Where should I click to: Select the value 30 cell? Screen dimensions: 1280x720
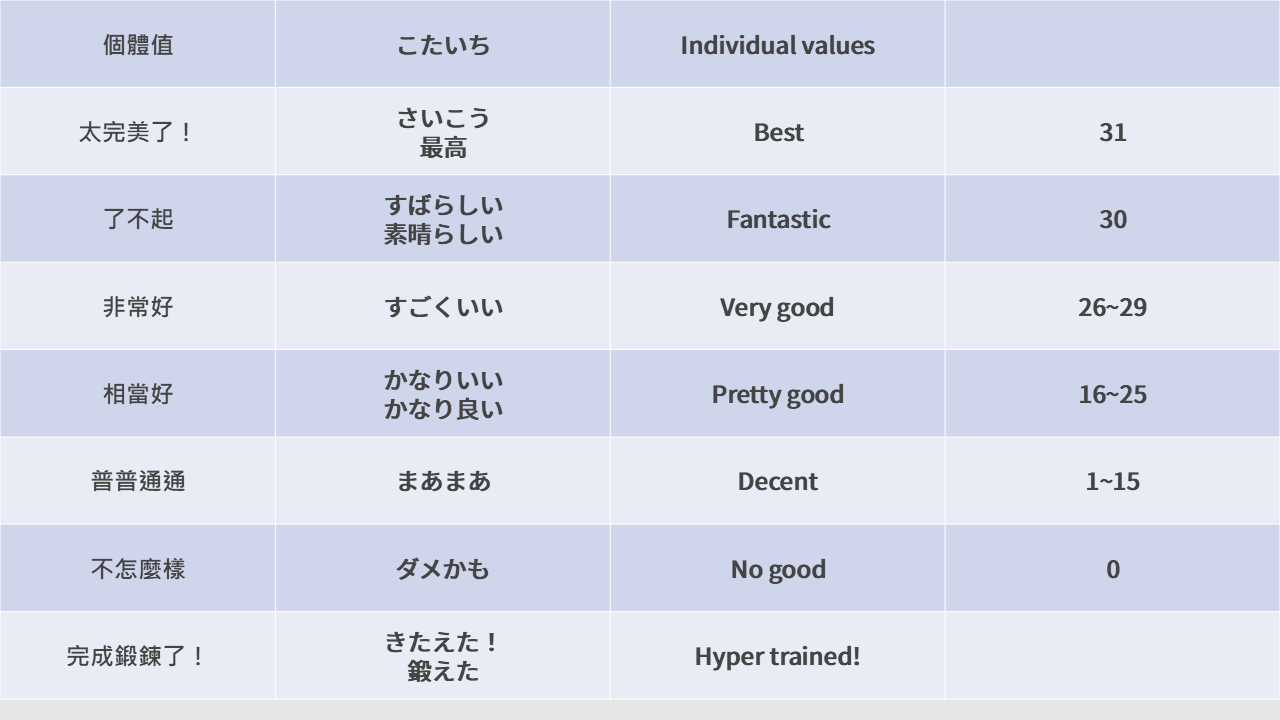[x=1112, y=219]
